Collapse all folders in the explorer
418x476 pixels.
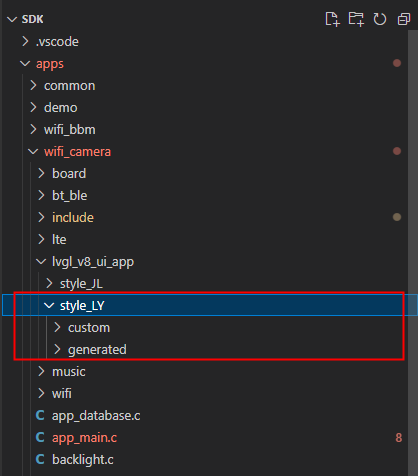[404, 19]
